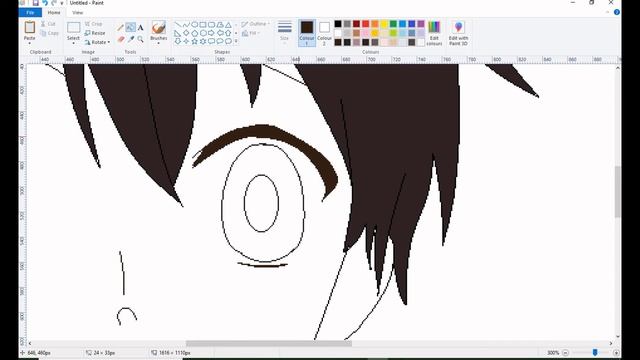Screen dimensions: 640x360
Task: Select the Magnifier tool
Action: (140, 39)
